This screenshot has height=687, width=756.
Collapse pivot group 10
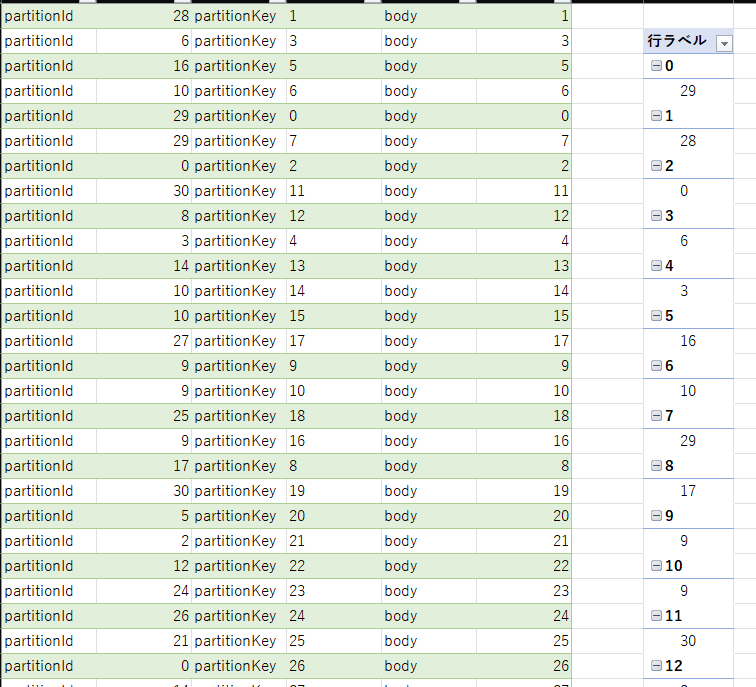(656, 566)
